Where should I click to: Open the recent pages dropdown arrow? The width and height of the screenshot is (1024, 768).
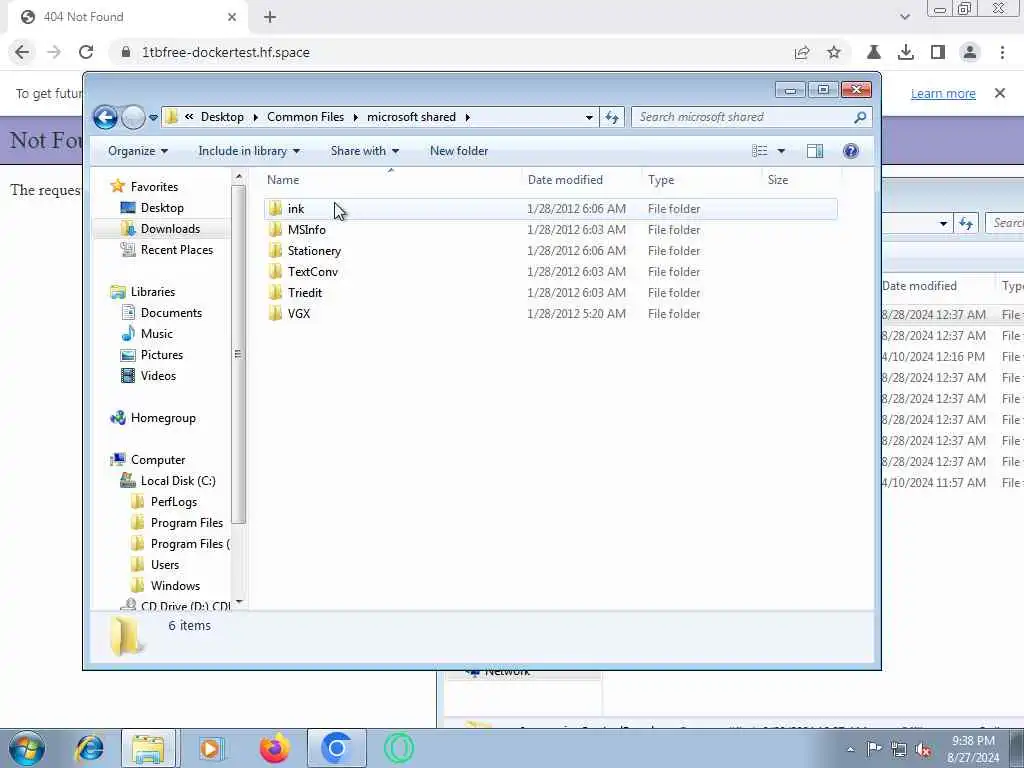[153, 118]
